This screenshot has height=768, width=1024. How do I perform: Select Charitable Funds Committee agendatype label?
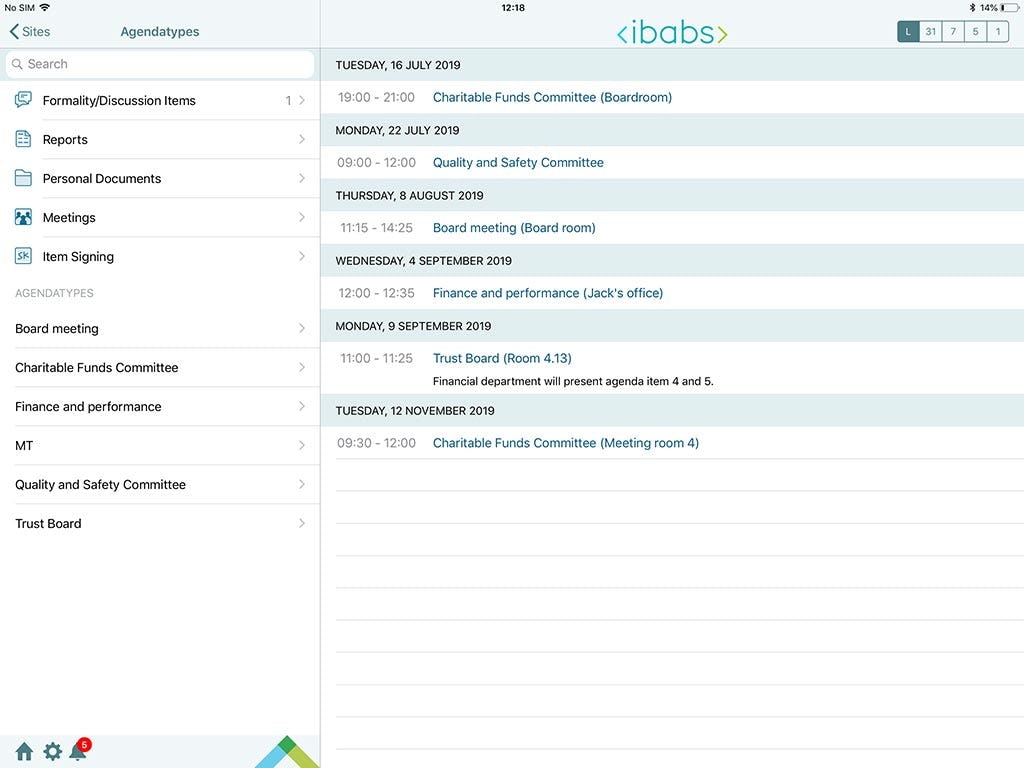(x=97, y=368)
